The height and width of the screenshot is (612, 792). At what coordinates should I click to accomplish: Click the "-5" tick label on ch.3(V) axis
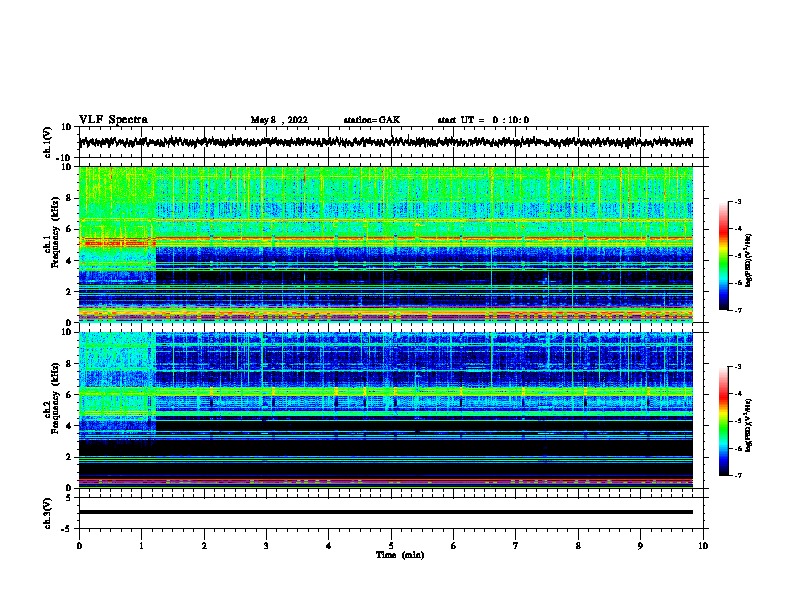pyautogui.click(x=68, y=529)
